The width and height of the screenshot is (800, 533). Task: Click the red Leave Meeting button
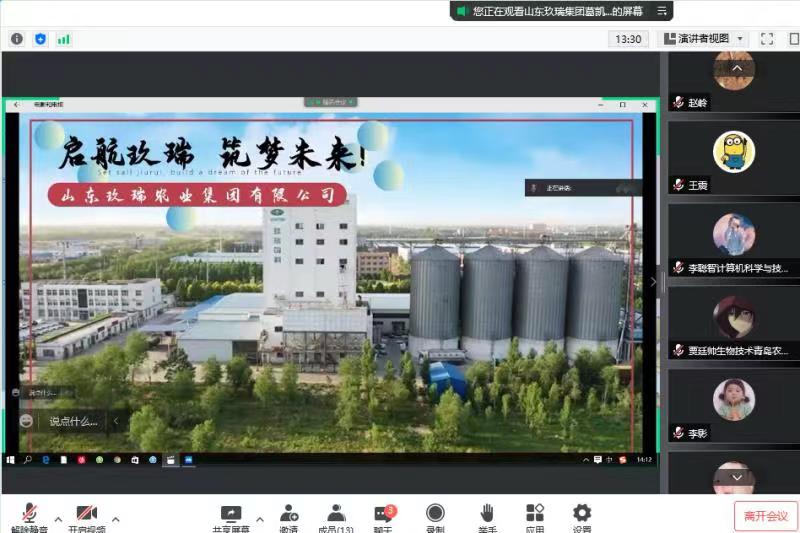(765, 516)
